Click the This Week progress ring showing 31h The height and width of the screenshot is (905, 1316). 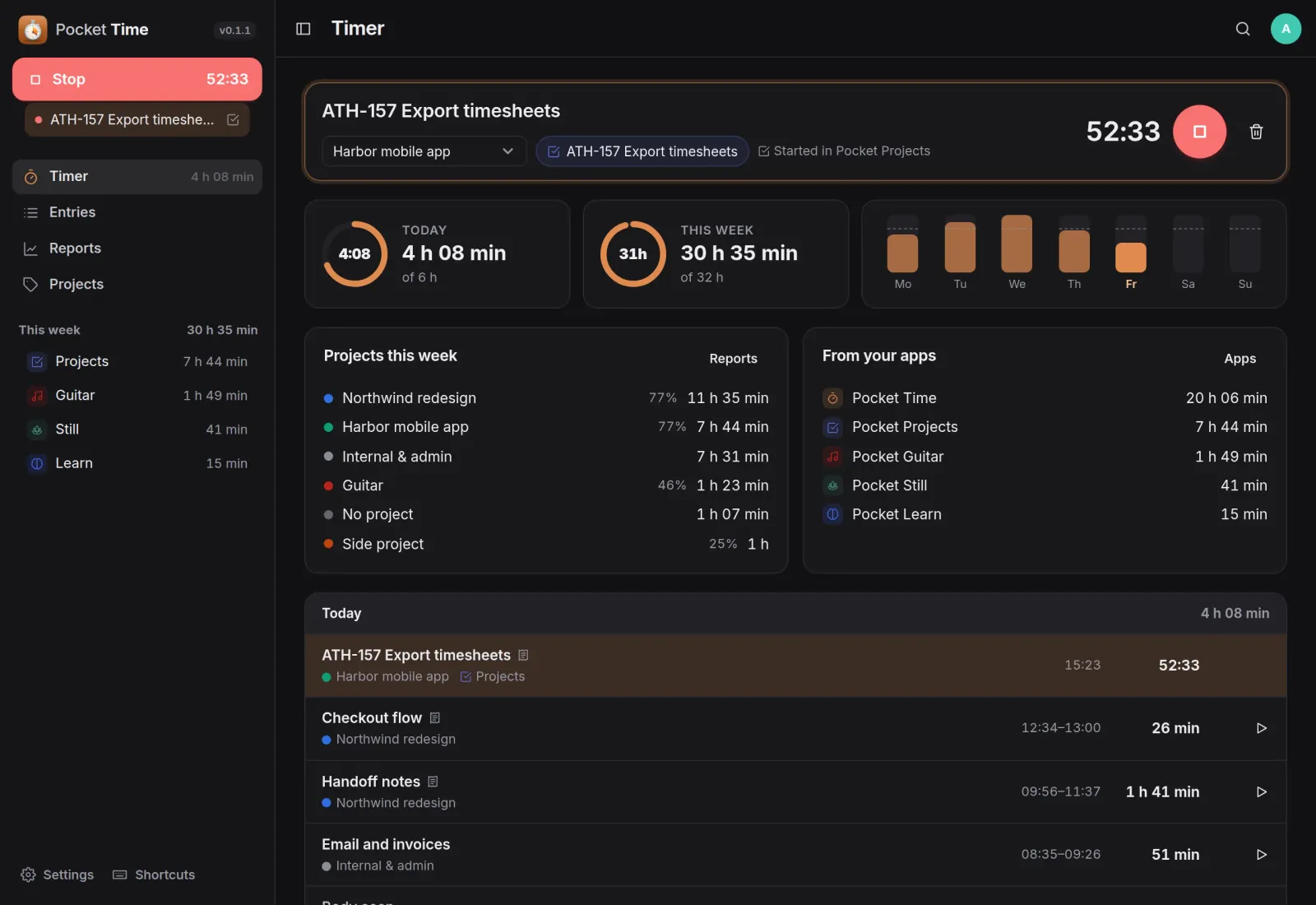click(x=633, y=253)
